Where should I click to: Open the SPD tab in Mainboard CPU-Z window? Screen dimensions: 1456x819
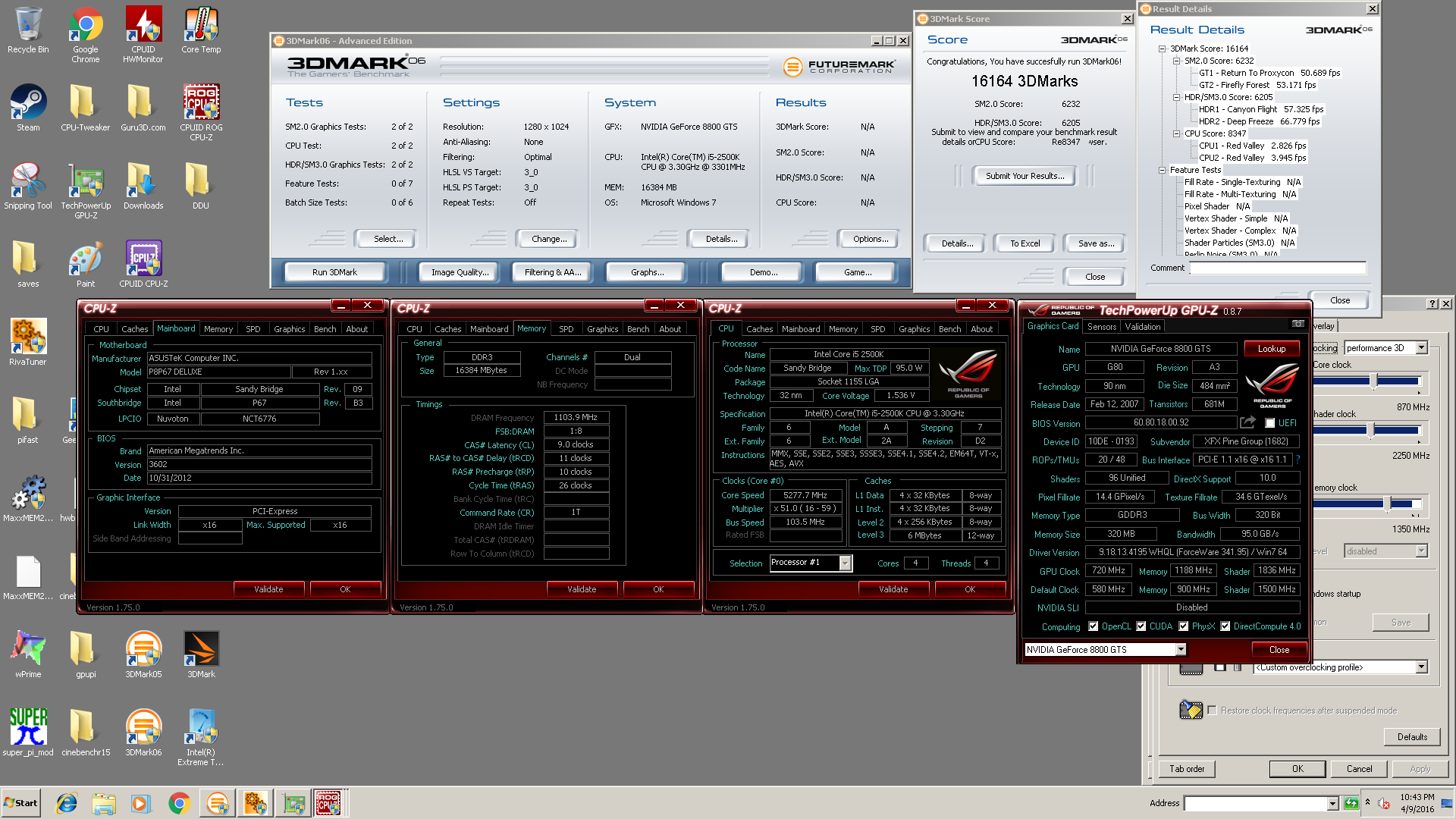253,329
